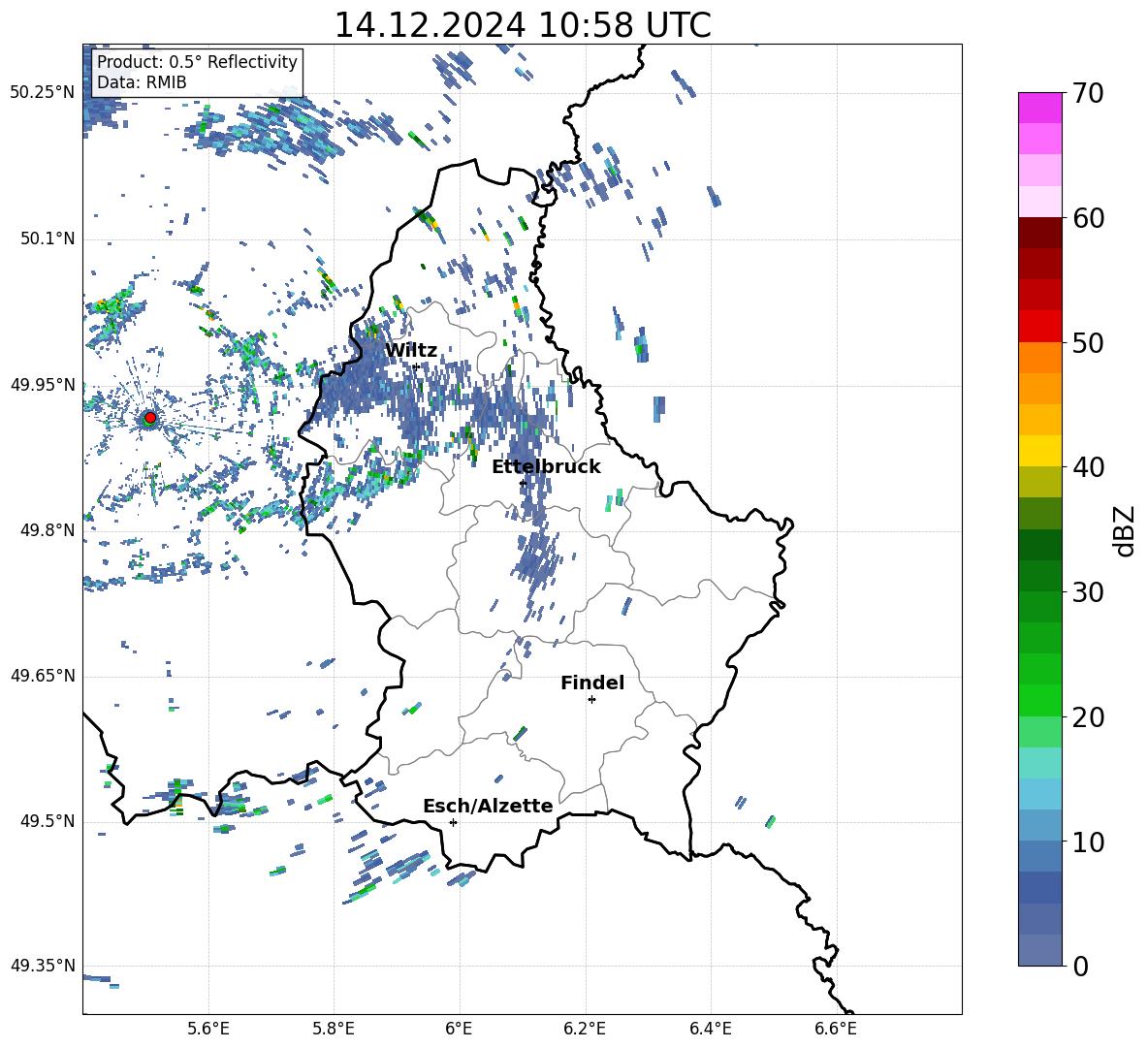Pick the bright green colorbar swatch just above the 20 tick
Screen dimensions: 1148x1048
point(1039,700)
